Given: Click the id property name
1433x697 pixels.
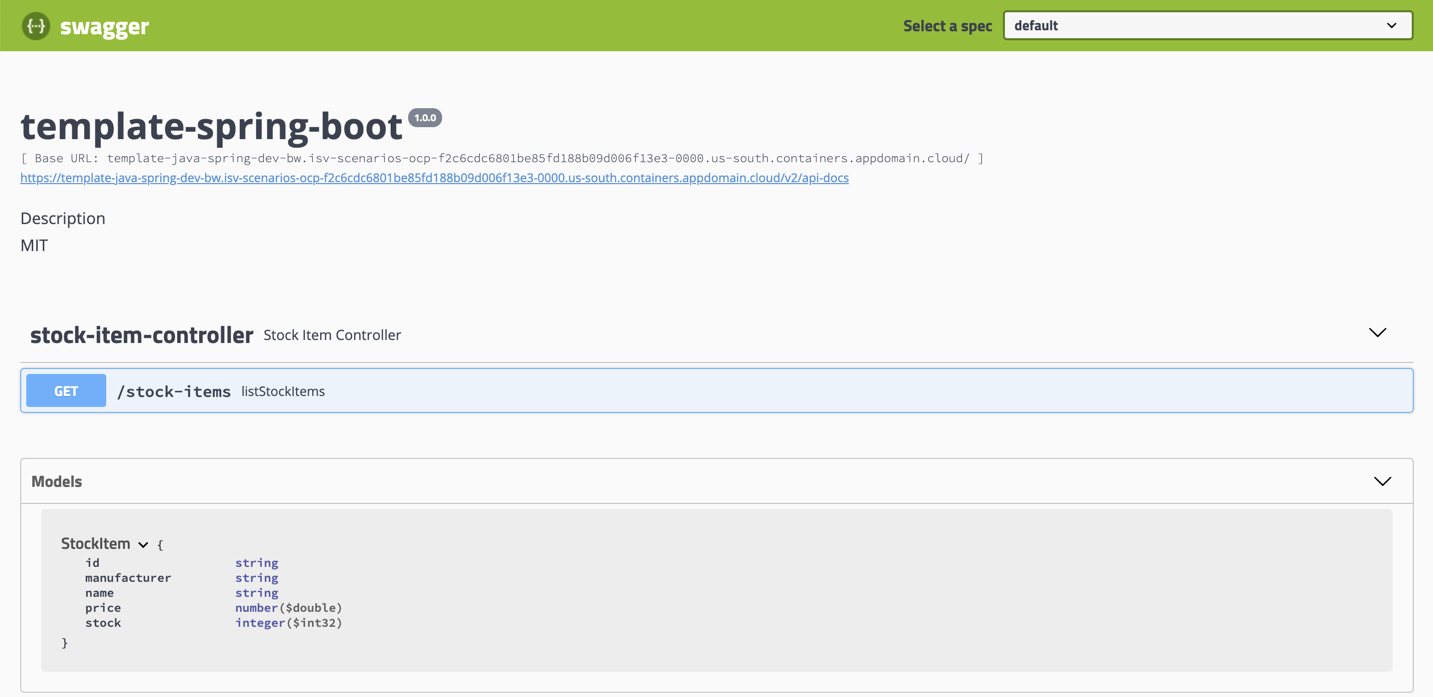Looking at the screenshot, I should [x=93, y=563].
